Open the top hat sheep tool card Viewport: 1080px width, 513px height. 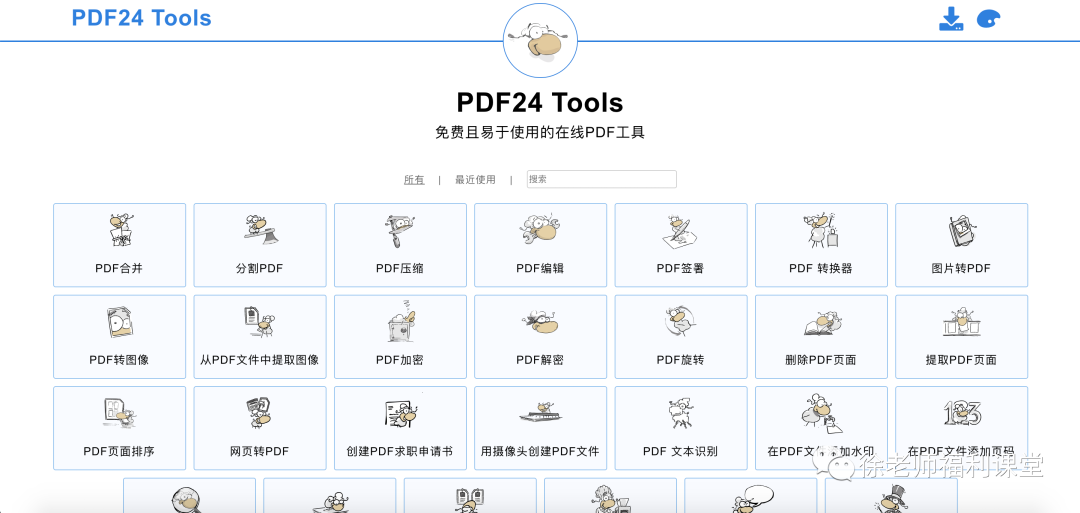pos(891,496)
